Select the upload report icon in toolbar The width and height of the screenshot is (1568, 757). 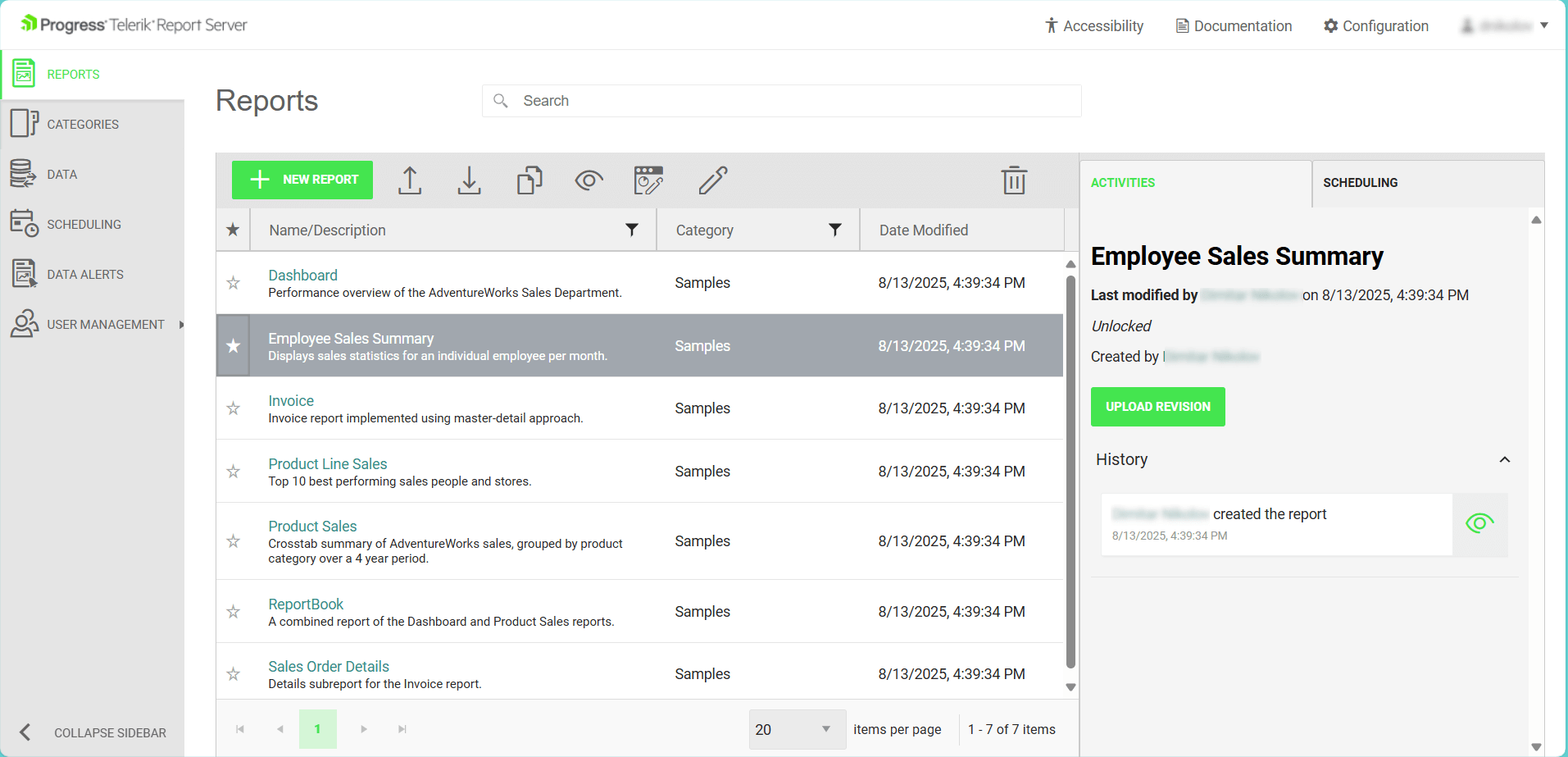point(410,180)
